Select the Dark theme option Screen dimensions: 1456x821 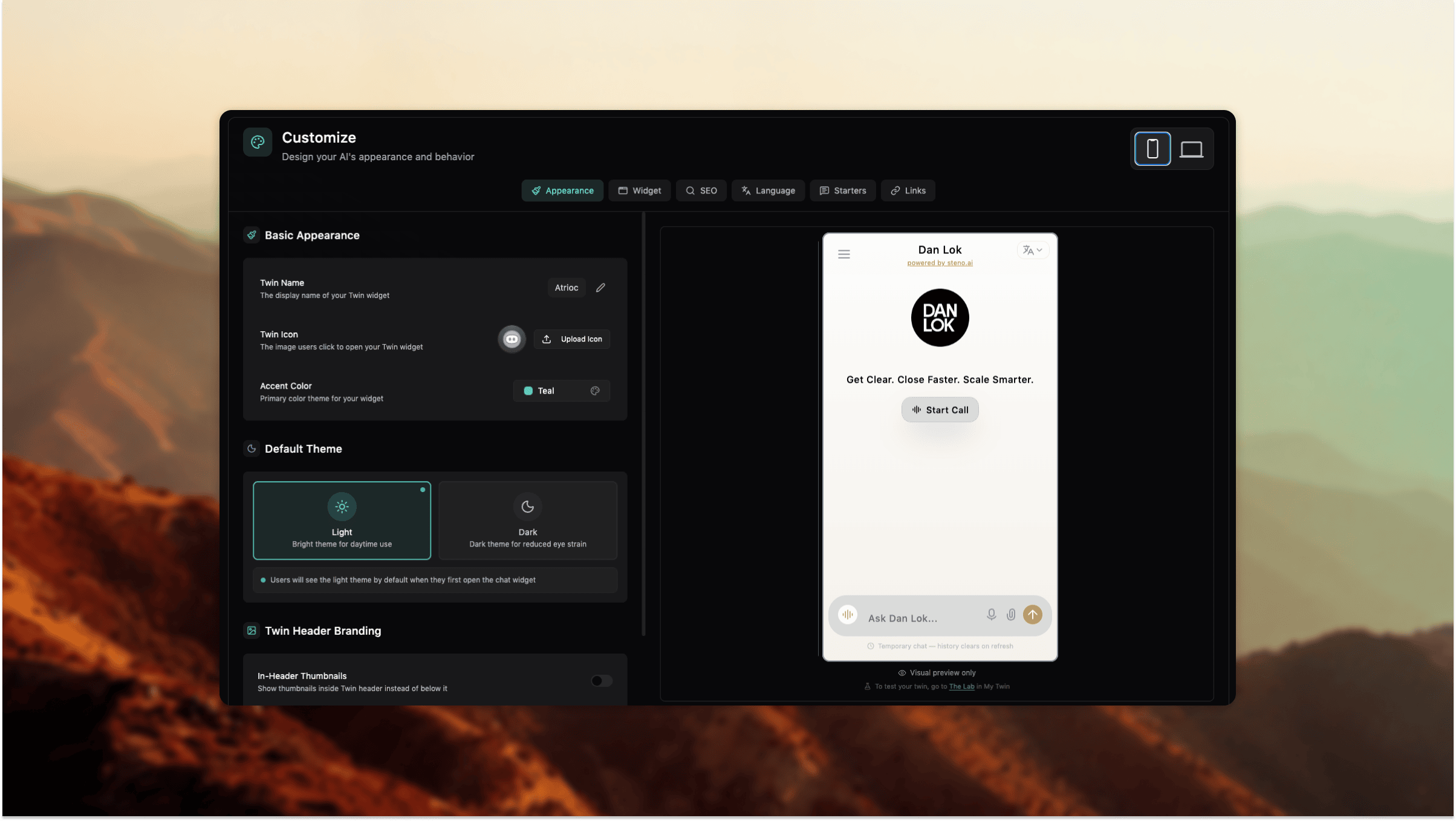[527, 521]
